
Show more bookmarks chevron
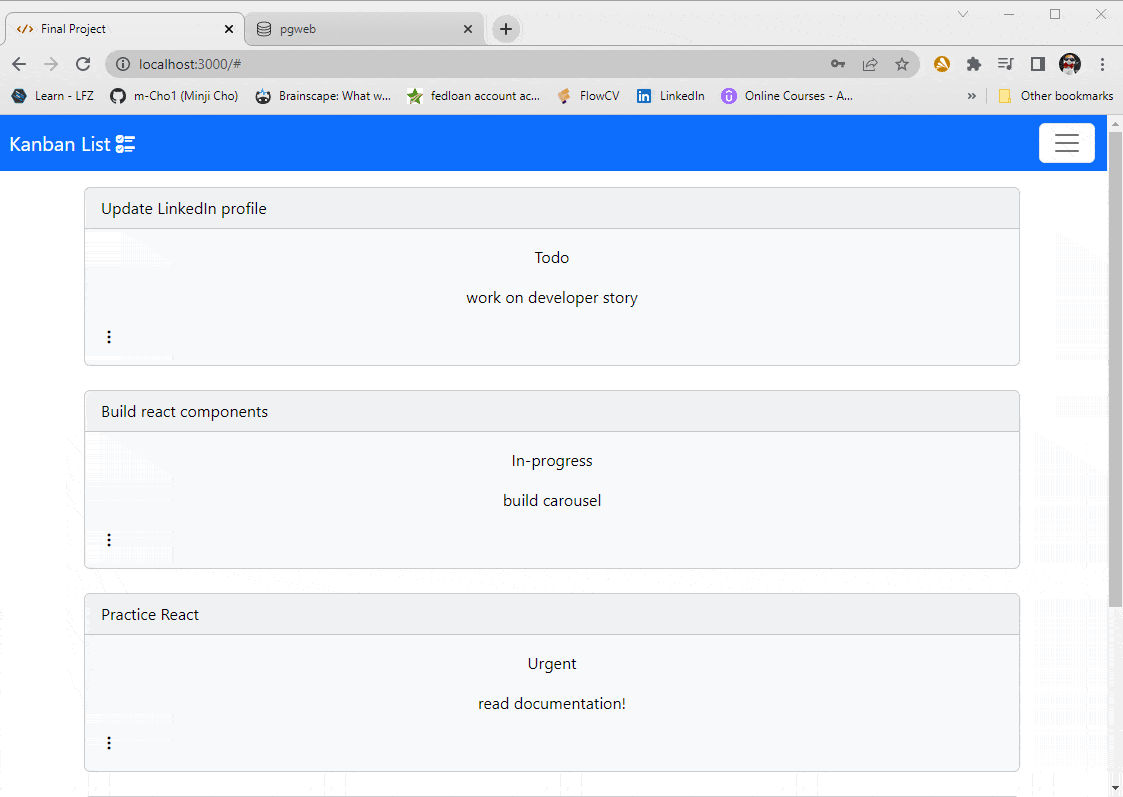[x=971, y=96]
